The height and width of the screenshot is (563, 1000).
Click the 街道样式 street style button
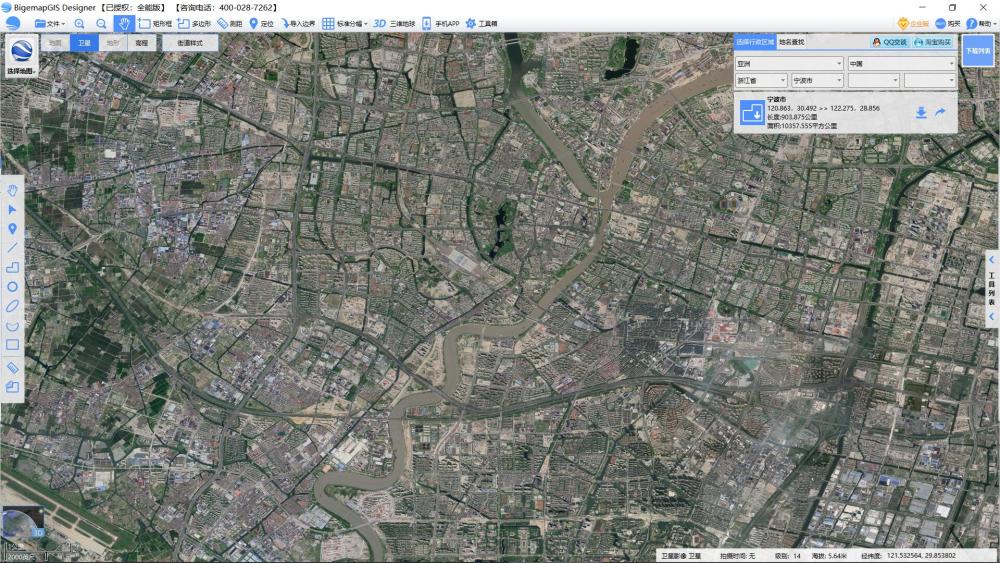coord(190,43)
